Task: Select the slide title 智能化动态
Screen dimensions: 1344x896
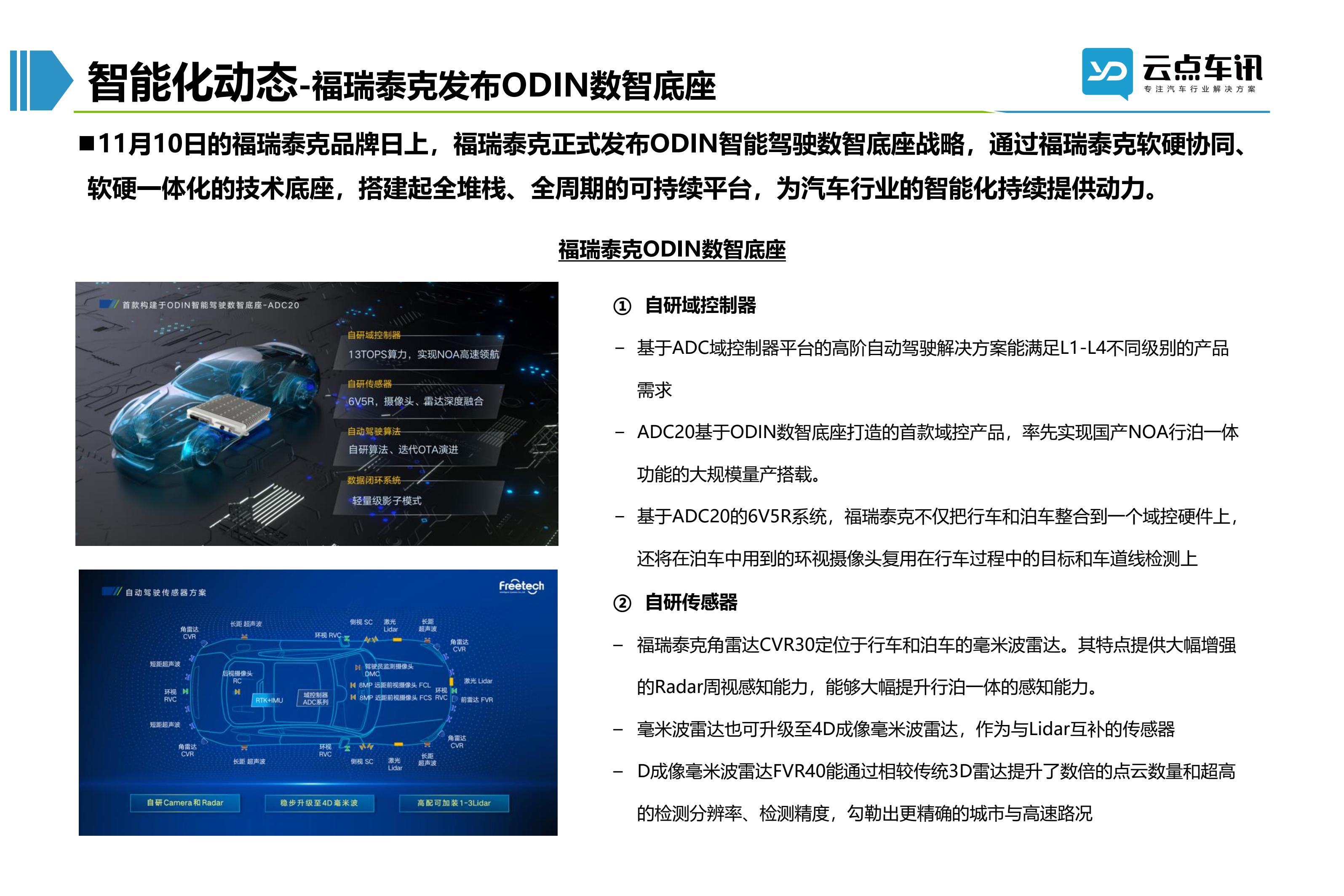Action: 192,82
